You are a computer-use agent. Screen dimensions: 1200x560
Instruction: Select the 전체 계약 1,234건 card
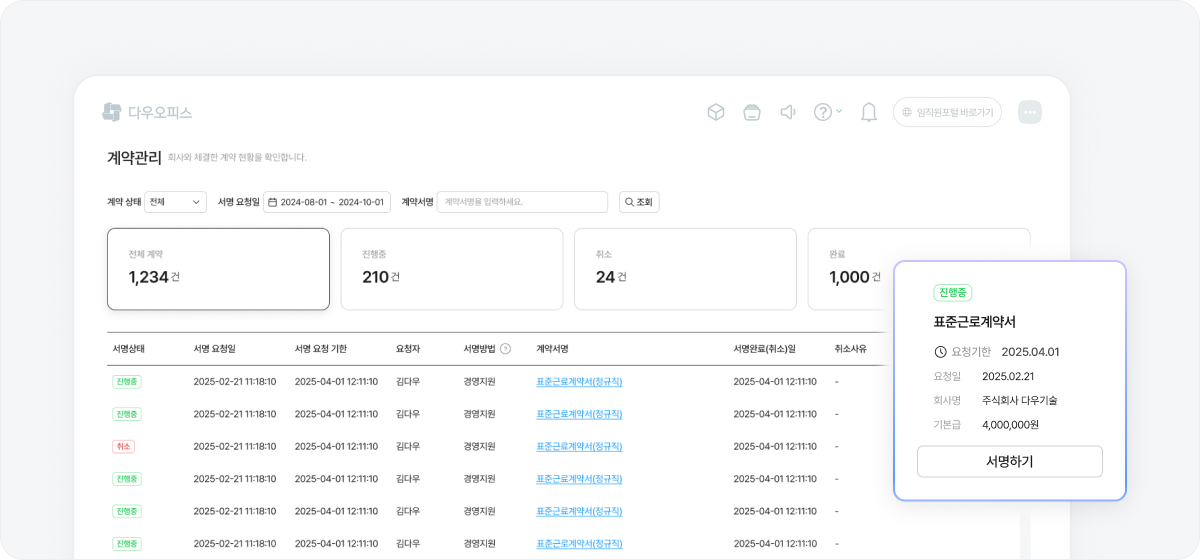pos(218,269)
